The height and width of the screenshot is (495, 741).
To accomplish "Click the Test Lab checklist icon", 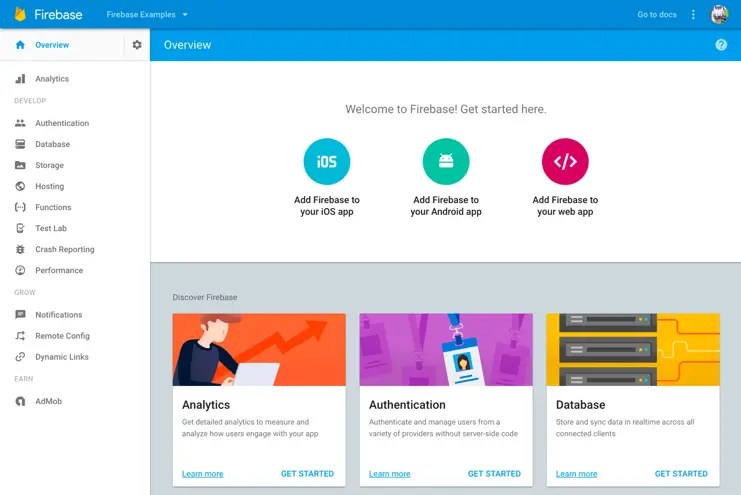I will click(x=20, y=228).
